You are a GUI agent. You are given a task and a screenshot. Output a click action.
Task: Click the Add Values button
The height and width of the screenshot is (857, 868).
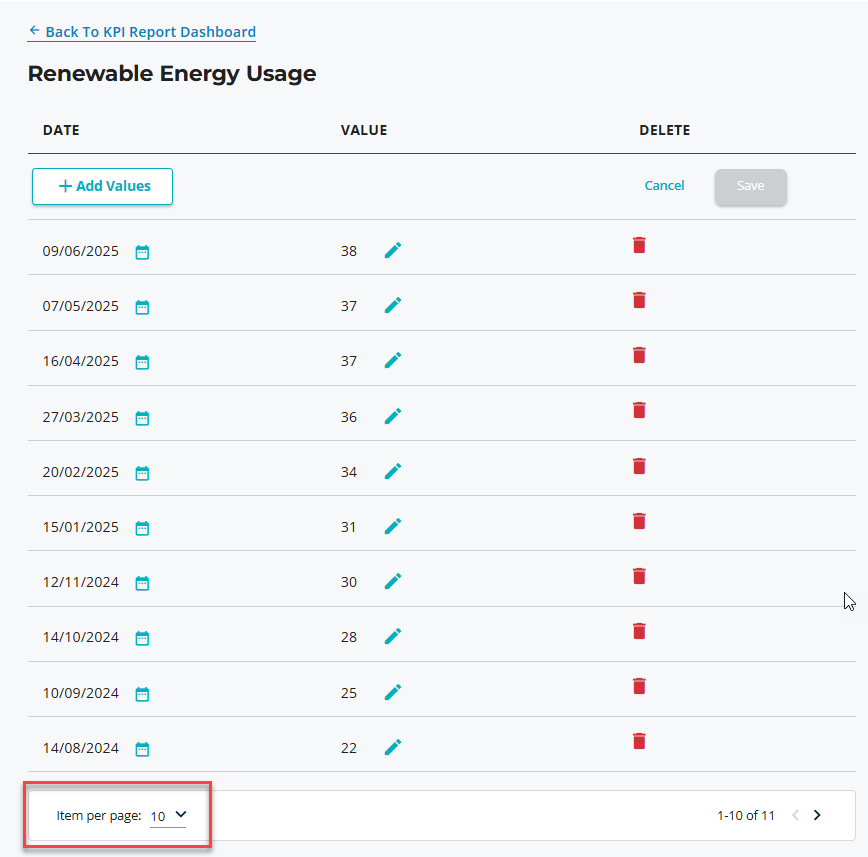[x=102, y=186]
